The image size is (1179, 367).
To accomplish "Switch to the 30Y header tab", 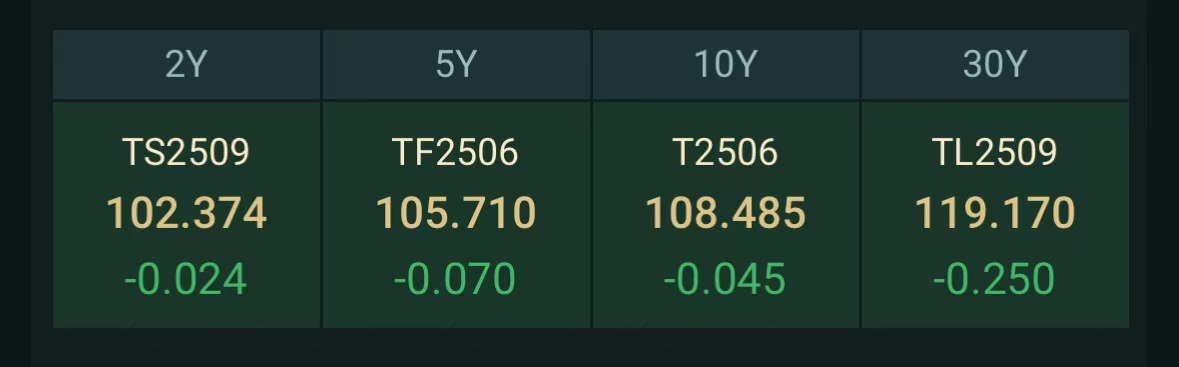I will pos(995,65).
